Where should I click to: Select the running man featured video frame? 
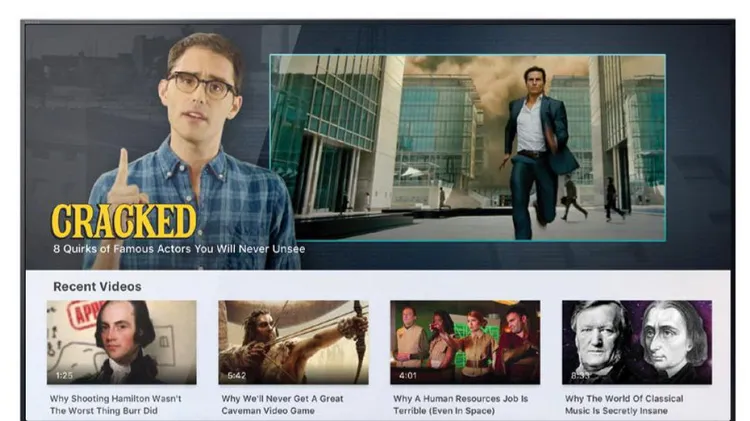tap(467, 148)
